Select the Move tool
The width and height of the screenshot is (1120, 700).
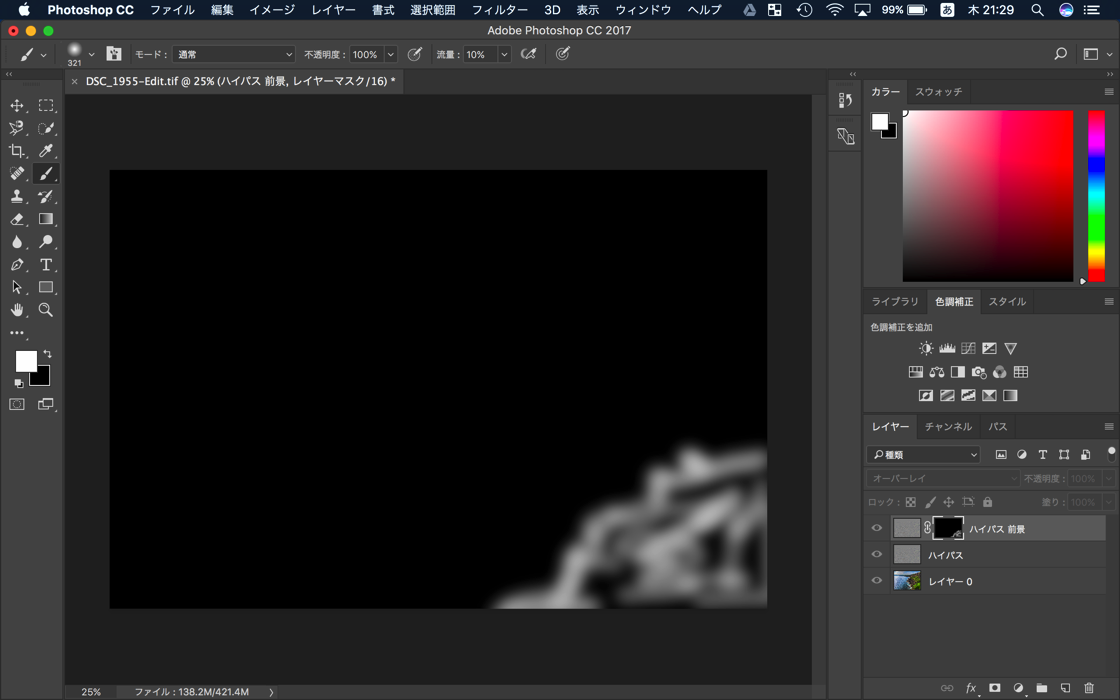(x=17, y=105)
